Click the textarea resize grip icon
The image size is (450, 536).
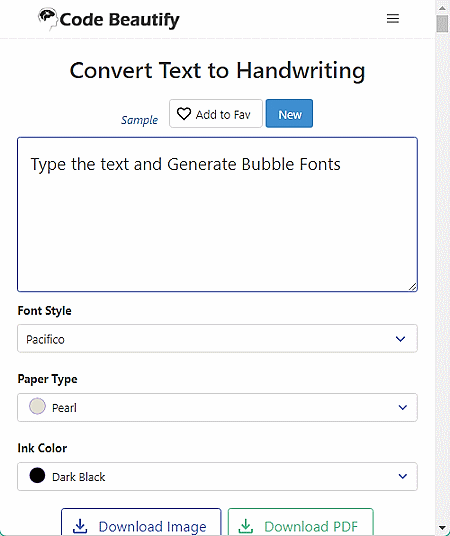(412, 286)
